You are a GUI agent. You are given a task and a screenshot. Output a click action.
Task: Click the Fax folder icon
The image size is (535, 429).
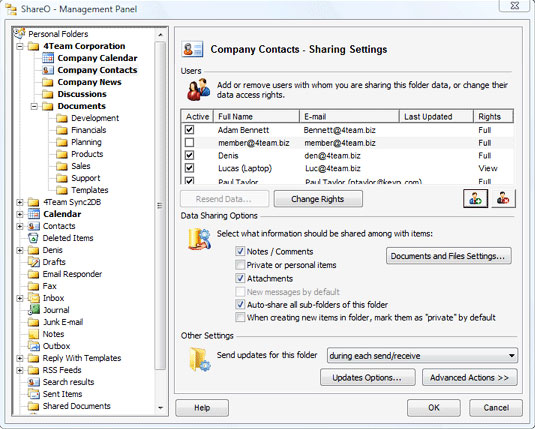tap(33, 286)
